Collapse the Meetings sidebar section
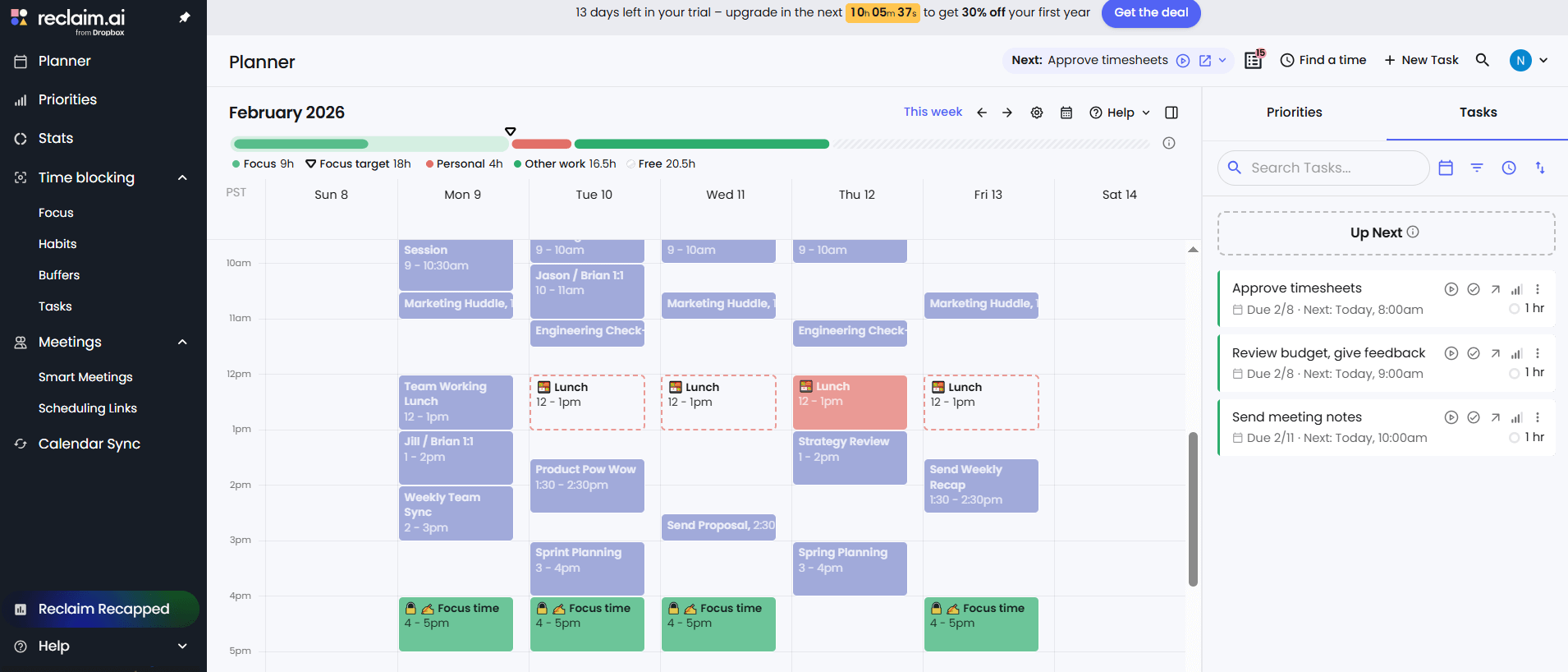Screen dimensions: 1568x672 (x=182, y=342)
